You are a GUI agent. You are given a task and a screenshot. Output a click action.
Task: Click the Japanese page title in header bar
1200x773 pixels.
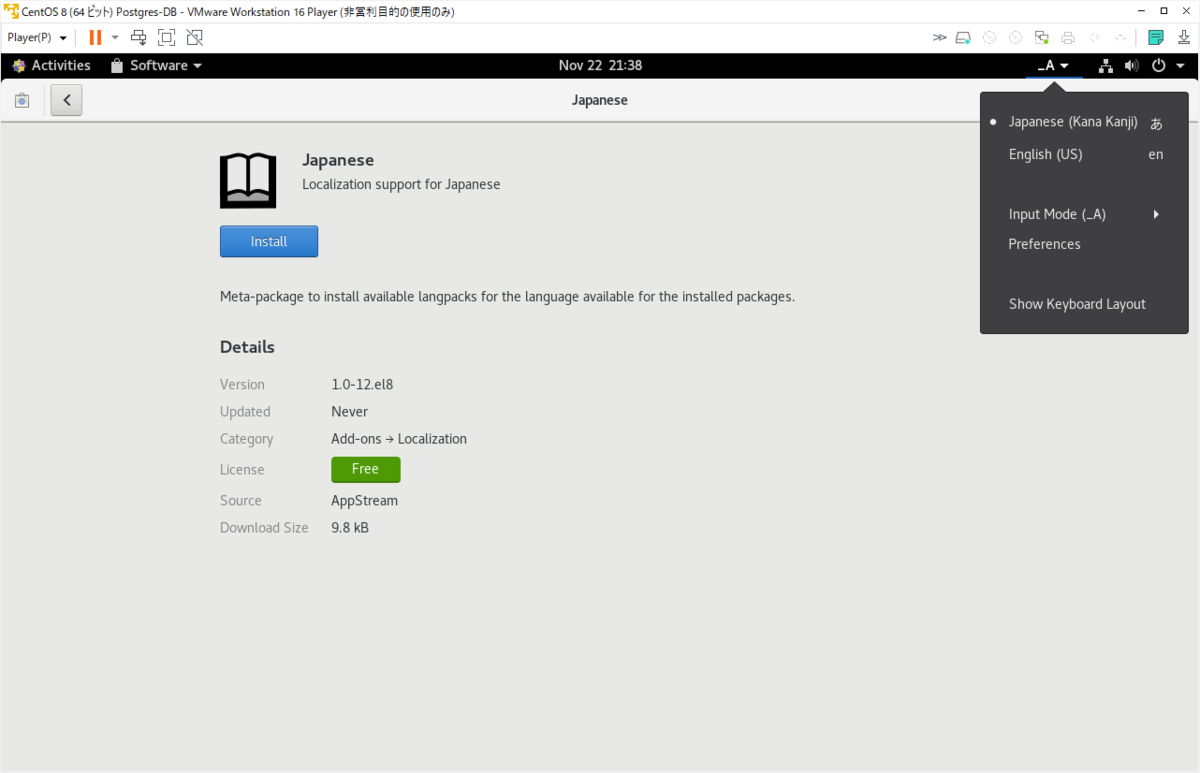coord(600,100)
